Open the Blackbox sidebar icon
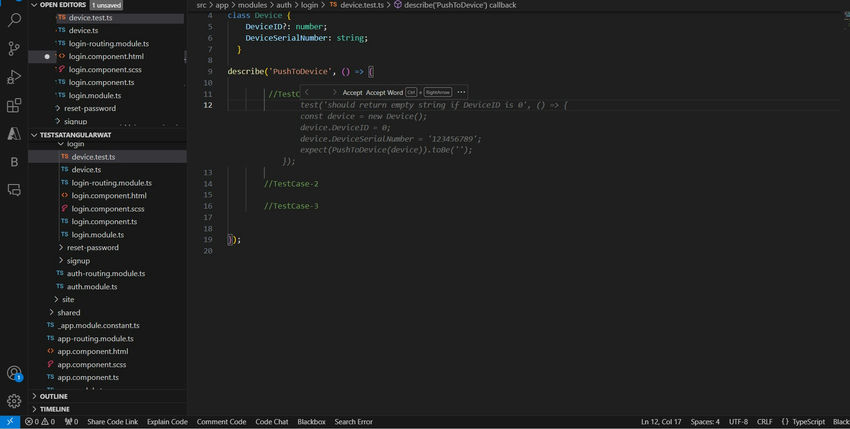The image size is (850, 429). (x=14, y=161)
